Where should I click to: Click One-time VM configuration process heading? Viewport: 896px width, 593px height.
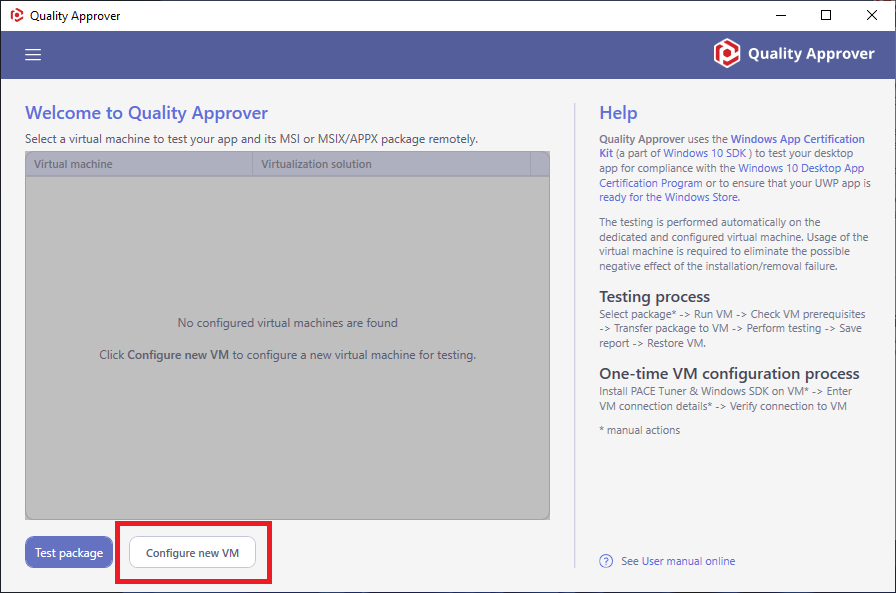click(x=729, y=374)
